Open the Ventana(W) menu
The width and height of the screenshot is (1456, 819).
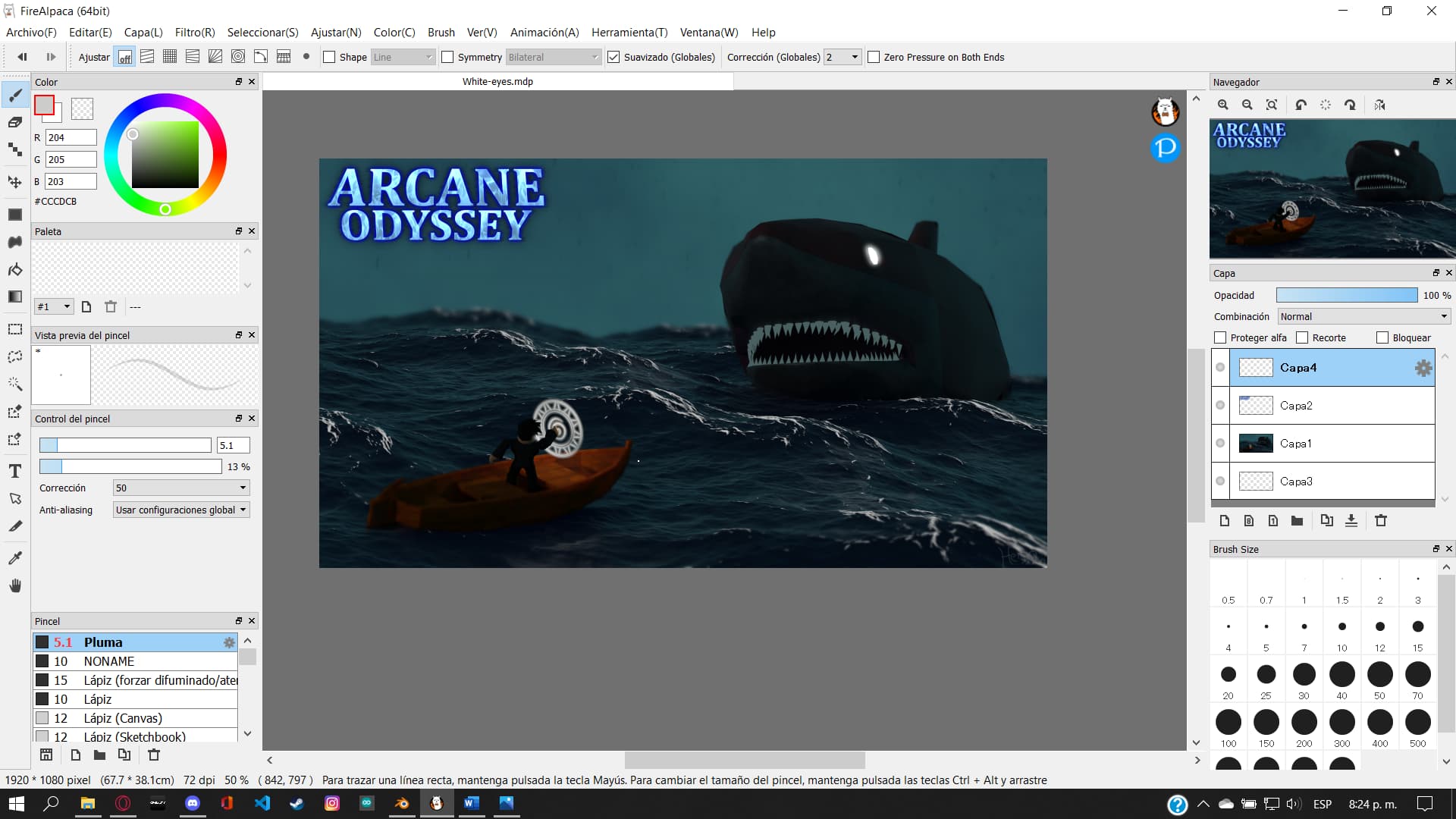709,32
